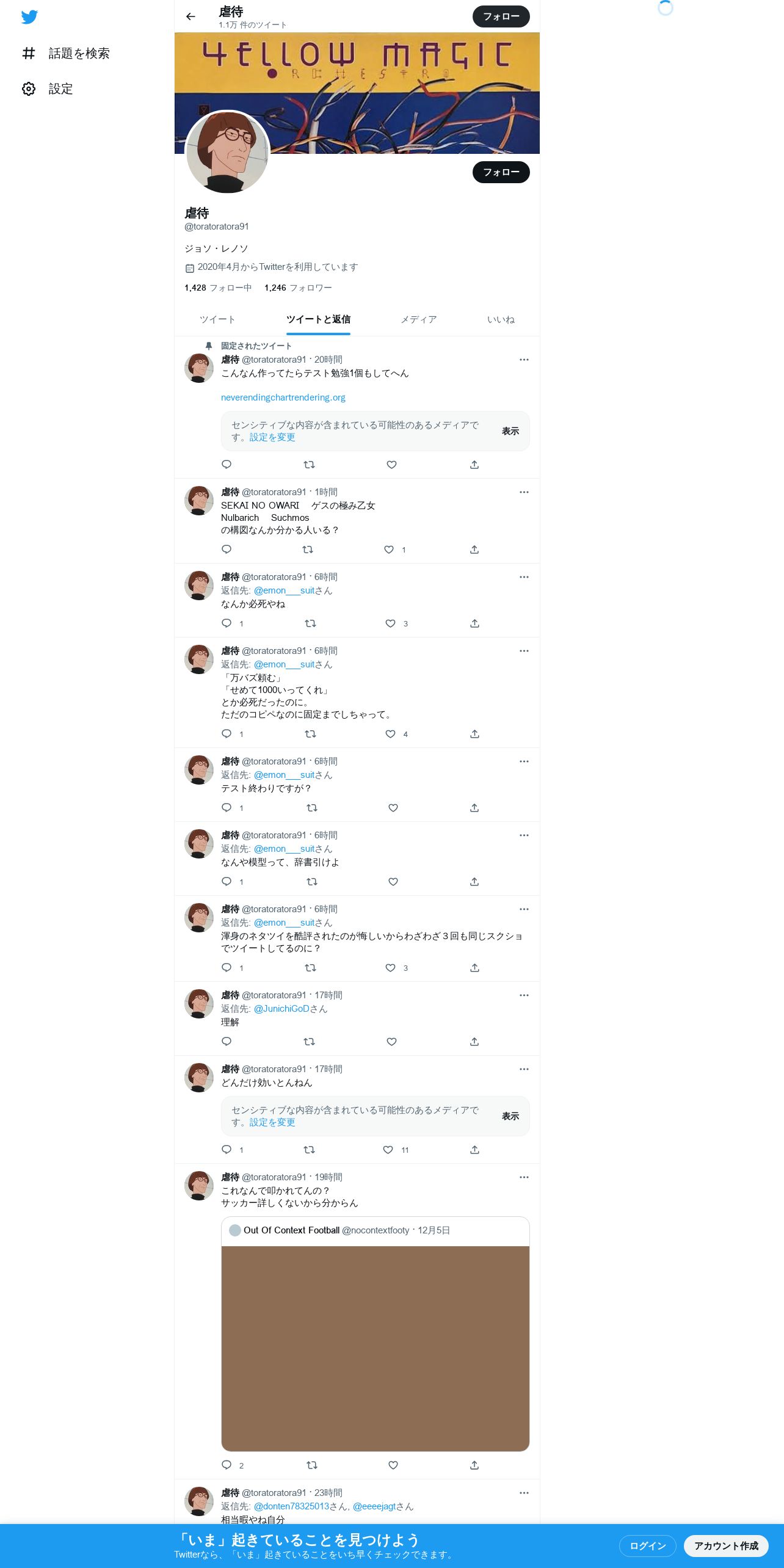Open the 話題を検索 hashtag explore item

coord(65,54)
